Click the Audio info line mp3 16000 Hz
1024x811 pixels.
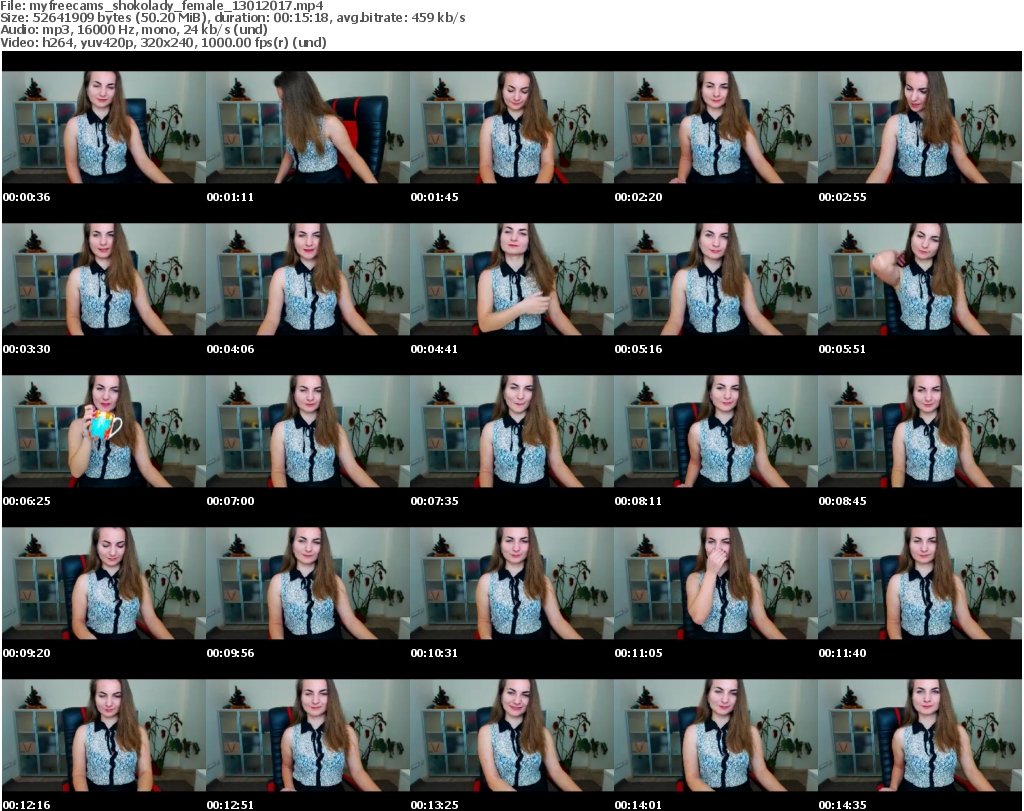tap(134, 30)
